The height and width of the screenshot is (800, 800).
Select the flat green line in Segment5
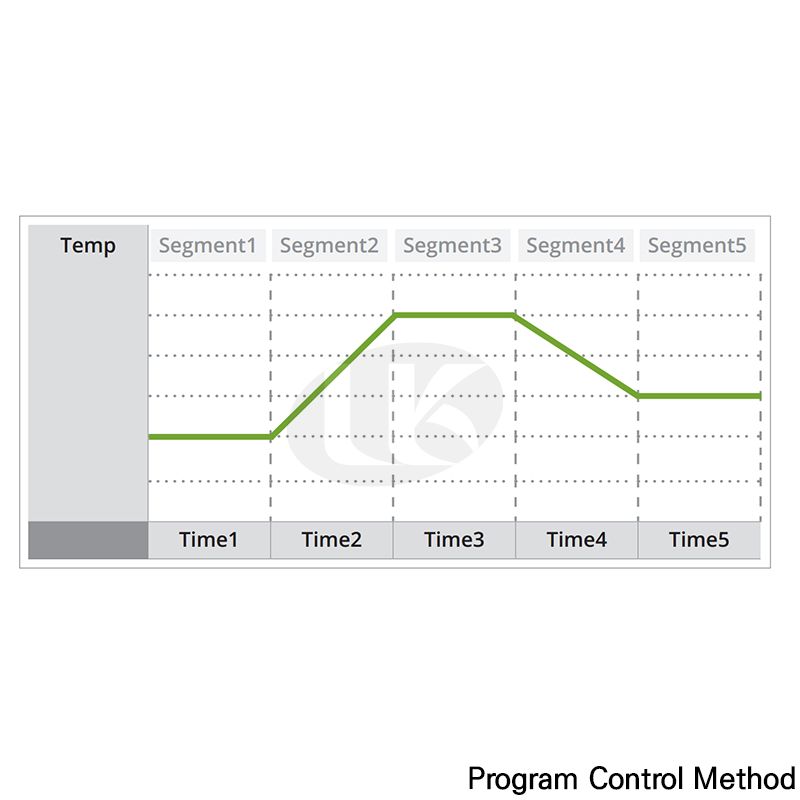coord(699,396)
